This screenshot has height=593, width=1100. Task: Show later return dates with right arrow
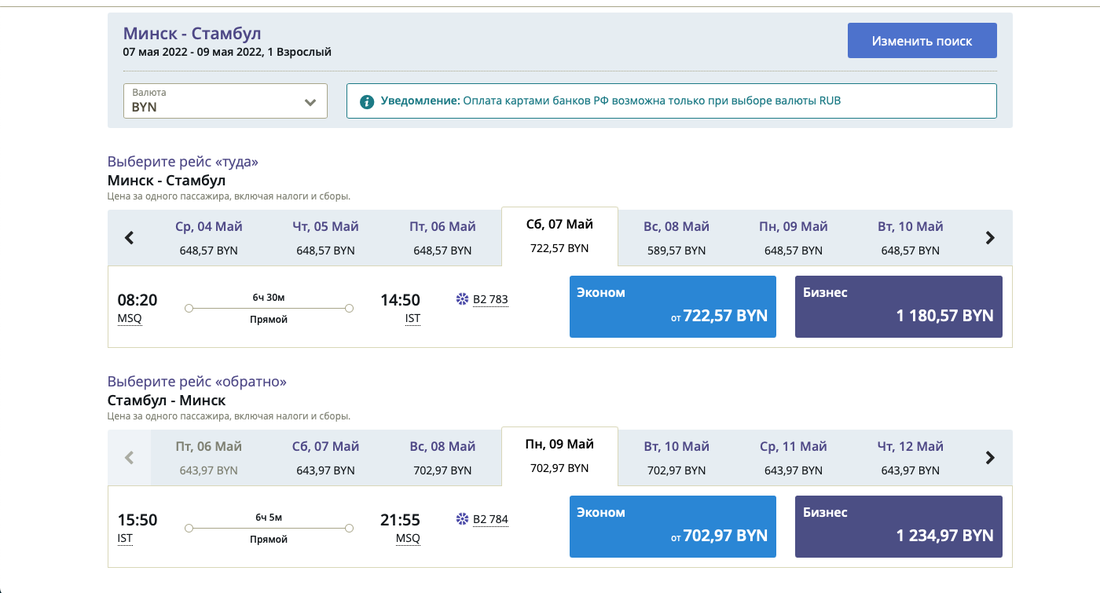[990, 458]
